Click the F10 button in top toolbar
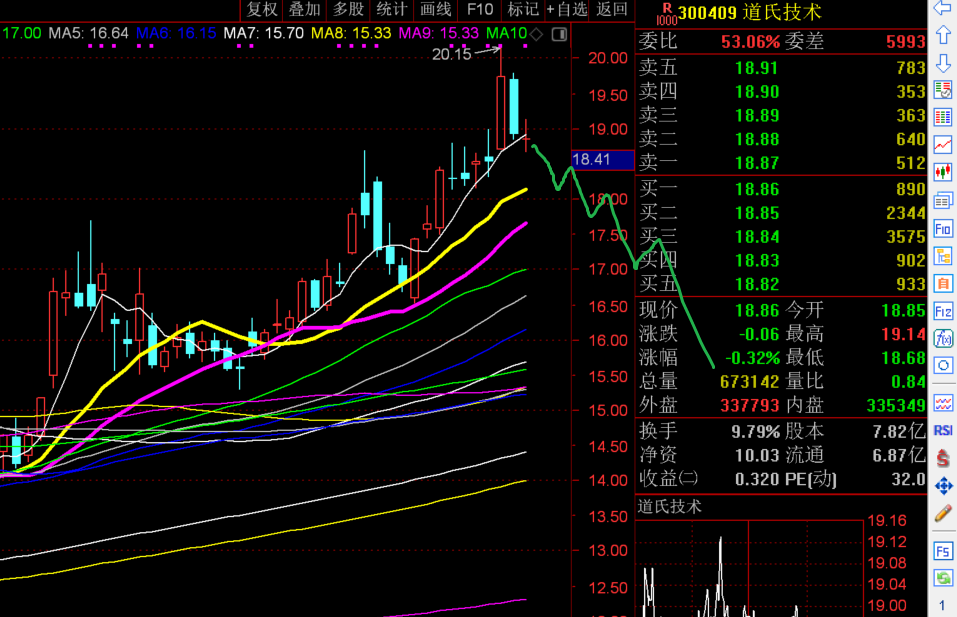 (x=480, y=10)
